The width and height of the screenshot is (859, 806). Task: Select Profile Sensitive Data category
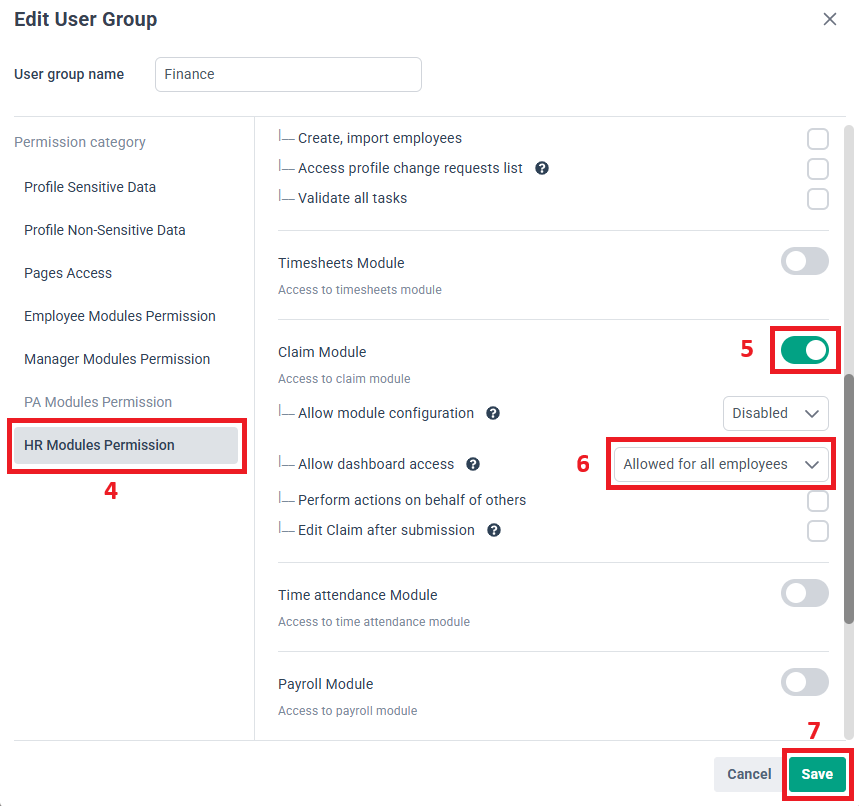pos(90,187)
